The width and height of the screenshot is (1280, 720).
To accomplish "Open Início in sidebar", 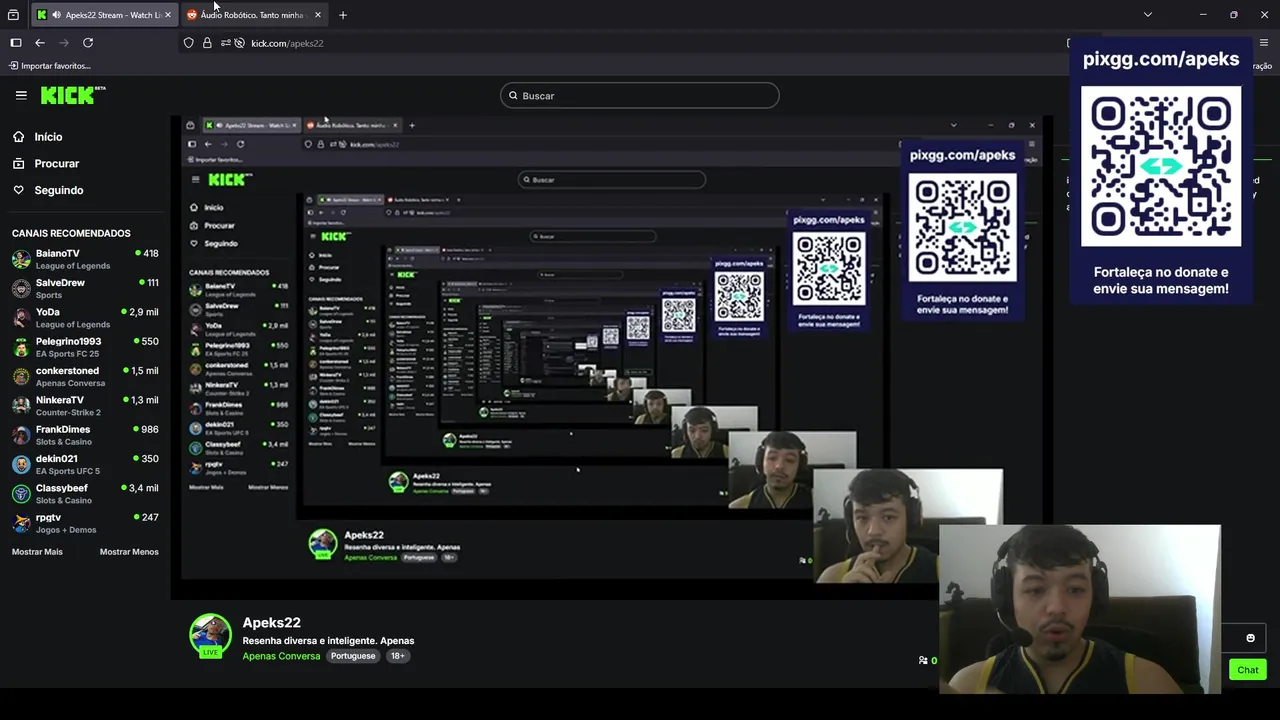I will (x=48, y=137).
